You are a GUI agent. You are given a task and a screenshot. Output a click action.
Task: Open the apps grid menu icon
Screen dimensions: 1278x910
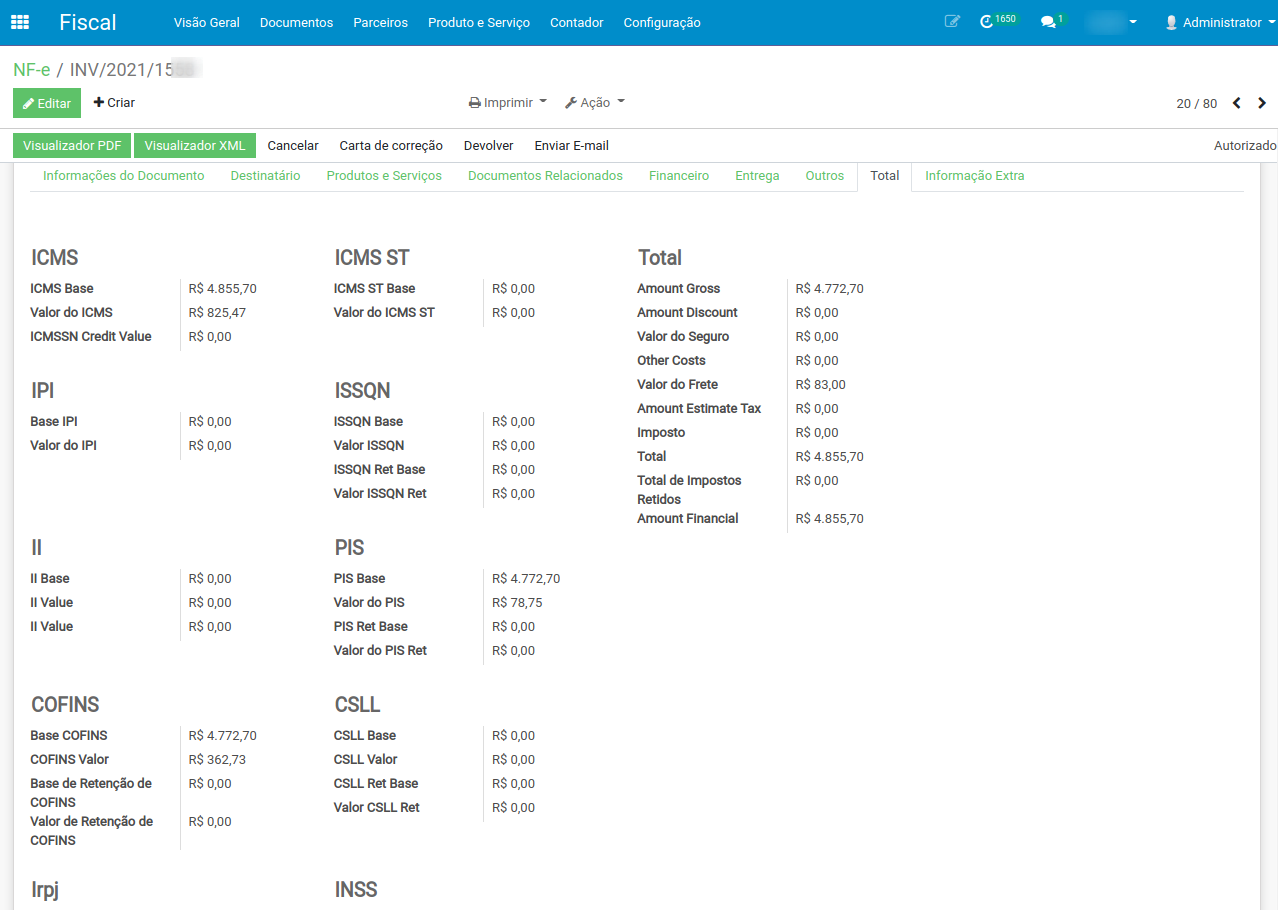[x=20, y=22]
